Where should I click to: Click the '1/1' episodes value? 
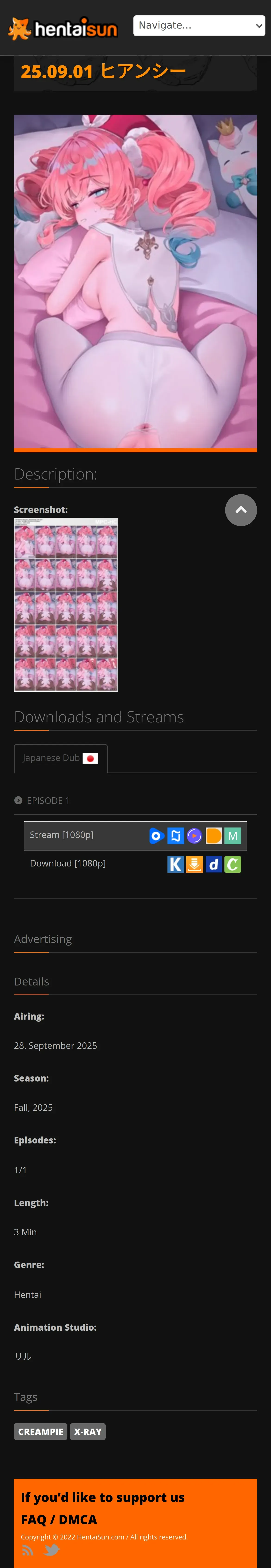click(x=20, y=1170)
